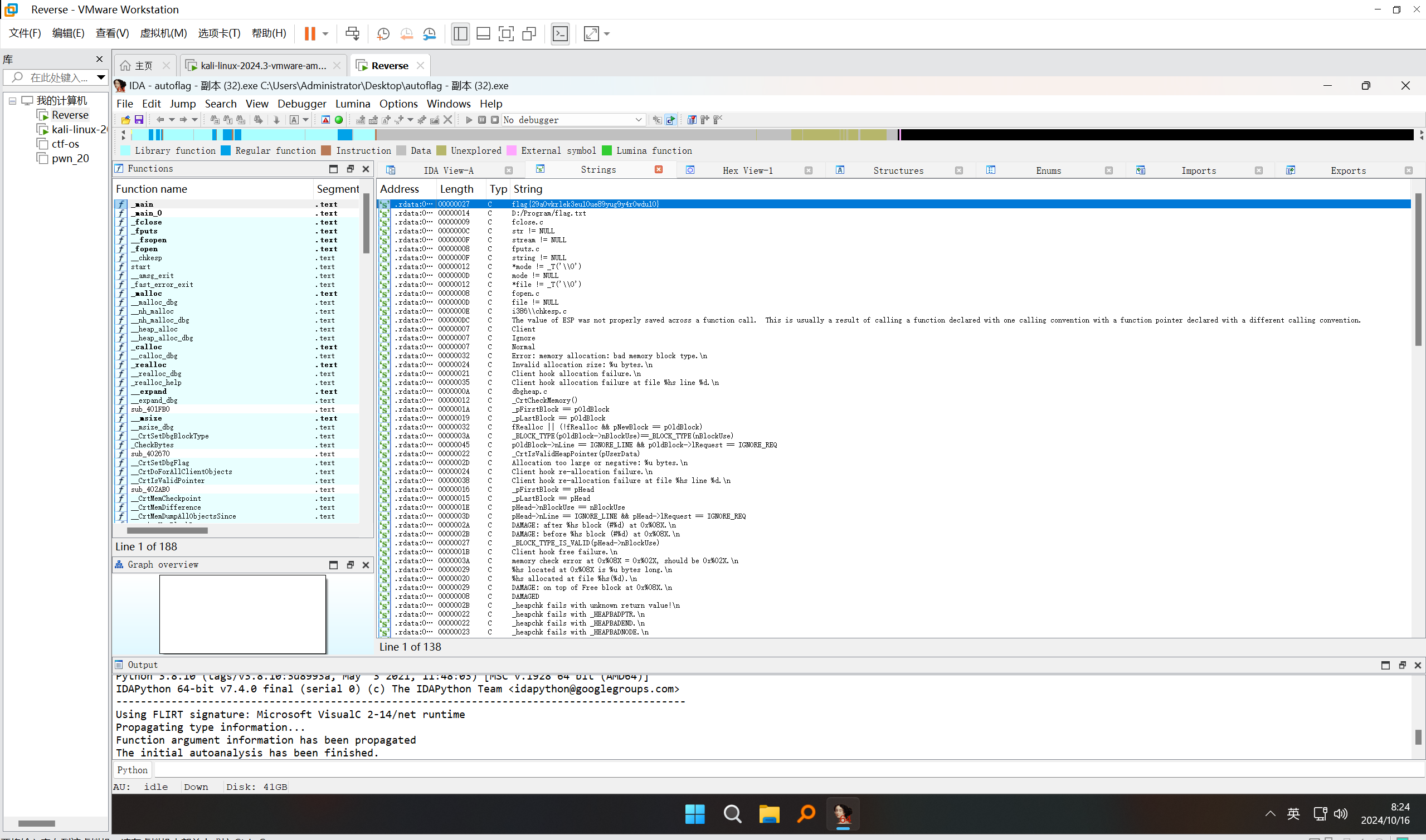Open the IDA File menu
The height and width of the screenshot is (840, 1426).
(x=124, y=104)
